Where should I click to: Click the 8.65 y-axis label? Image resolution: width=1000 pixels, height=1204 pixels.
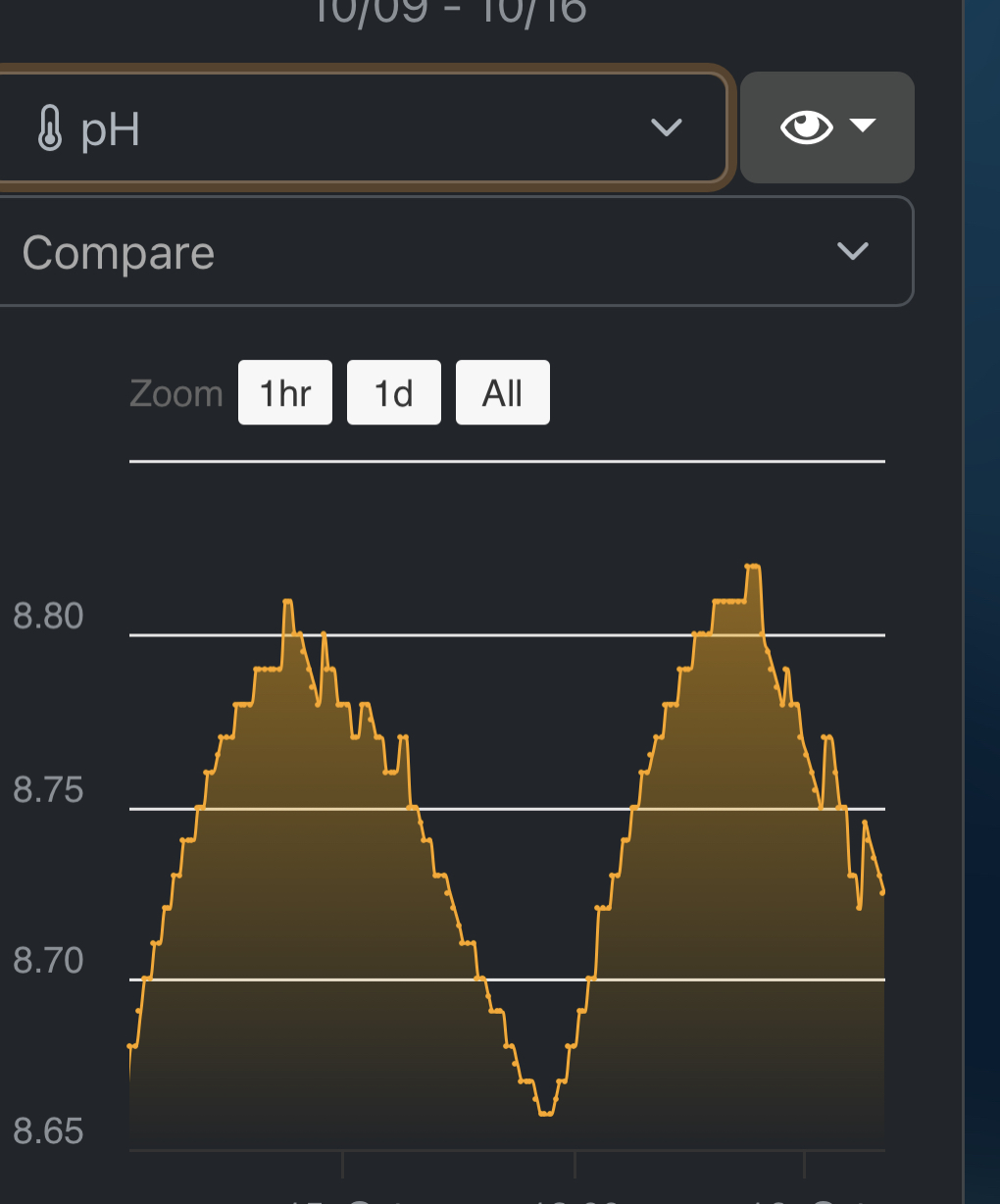(x=48, y=1131)
